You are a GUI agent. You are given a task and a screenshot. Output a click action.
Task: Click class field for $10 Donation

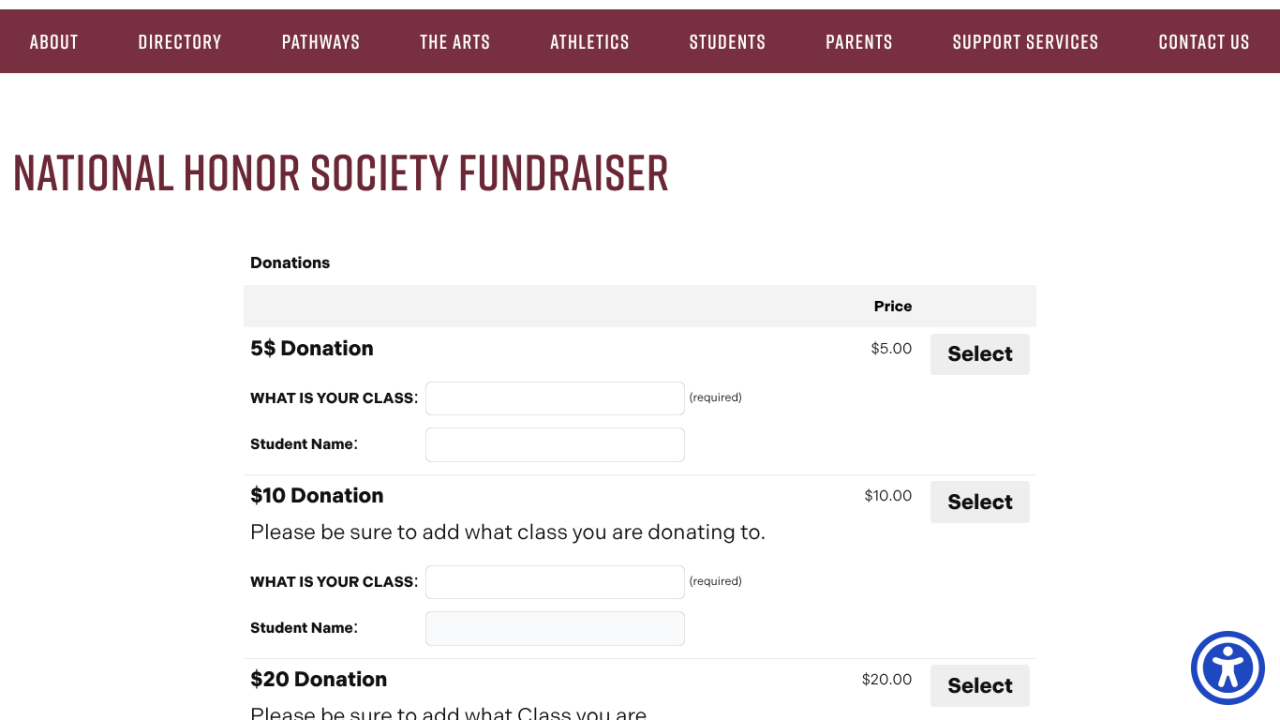tap(555, 582)
